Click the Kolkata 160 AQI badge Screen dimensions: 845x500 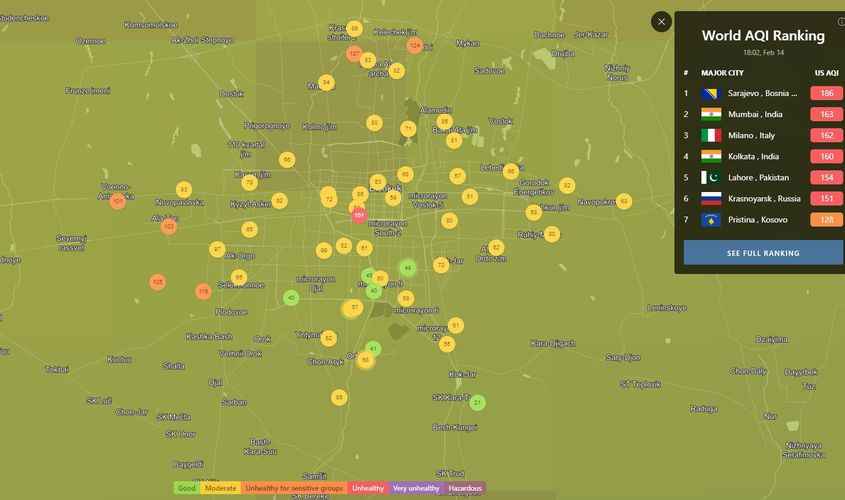(826, 156)
